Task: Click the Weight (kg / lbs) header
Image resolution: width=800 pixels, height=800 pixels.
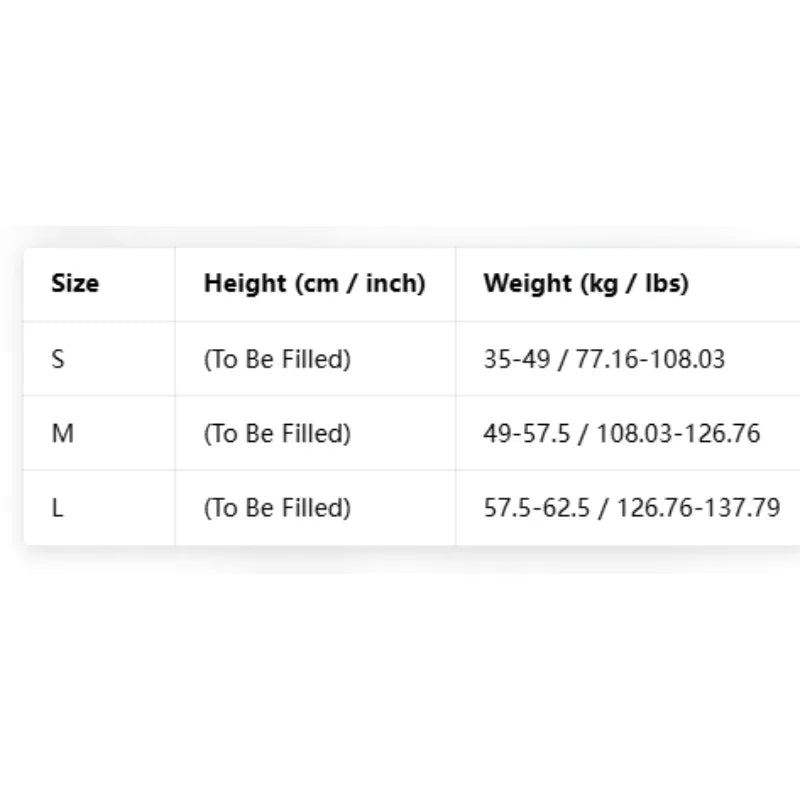Action: [x=586, y=284]
